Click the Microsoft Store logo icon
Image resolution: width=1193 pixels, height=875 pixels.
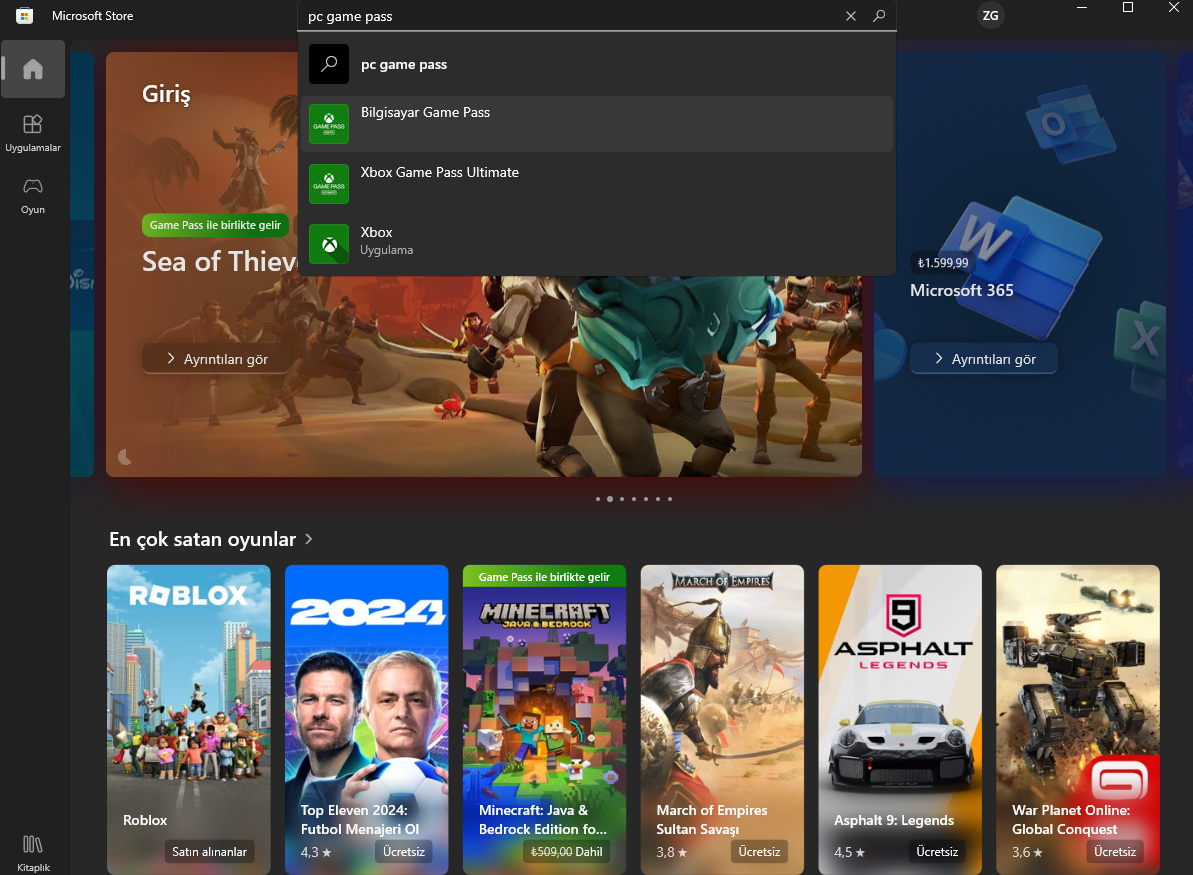[x=24, y=15]
